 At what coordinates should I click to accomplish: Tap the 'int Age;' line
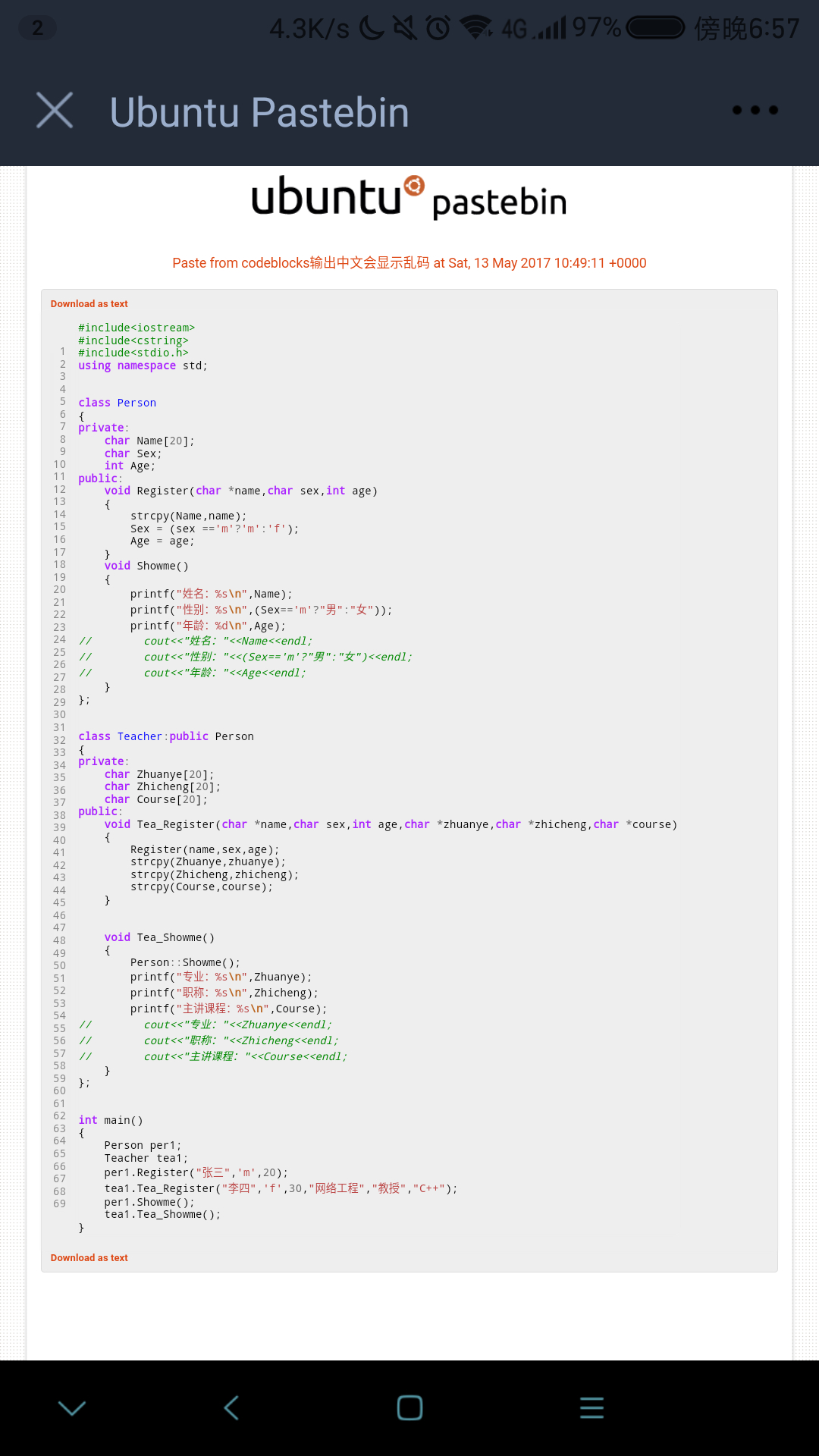[x=130, y=466]
